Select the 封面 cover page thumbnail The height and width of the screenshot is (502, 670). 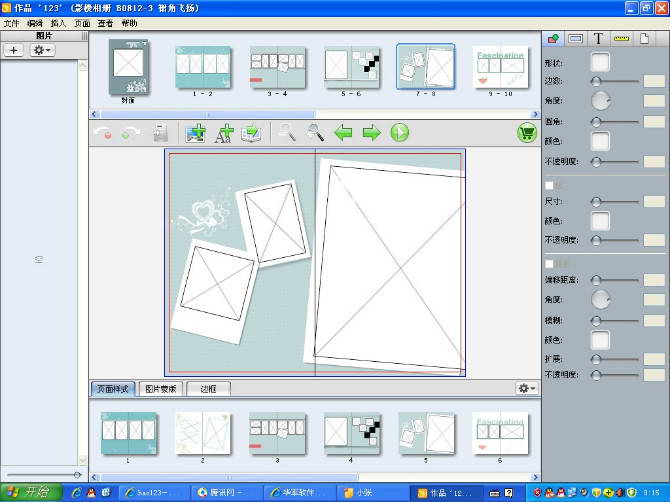pos(129,67)
